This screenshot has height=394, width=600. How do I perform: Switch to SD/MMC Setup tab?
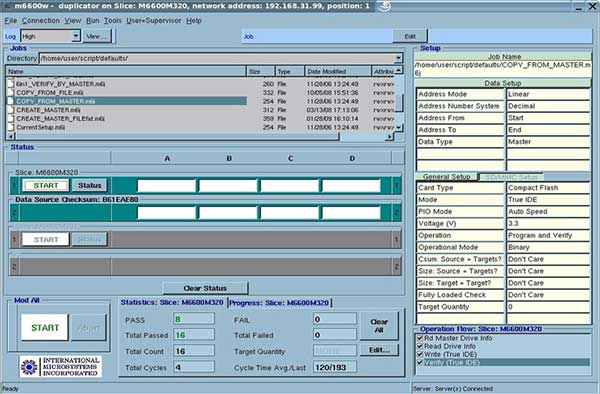[x=511, y=177]
